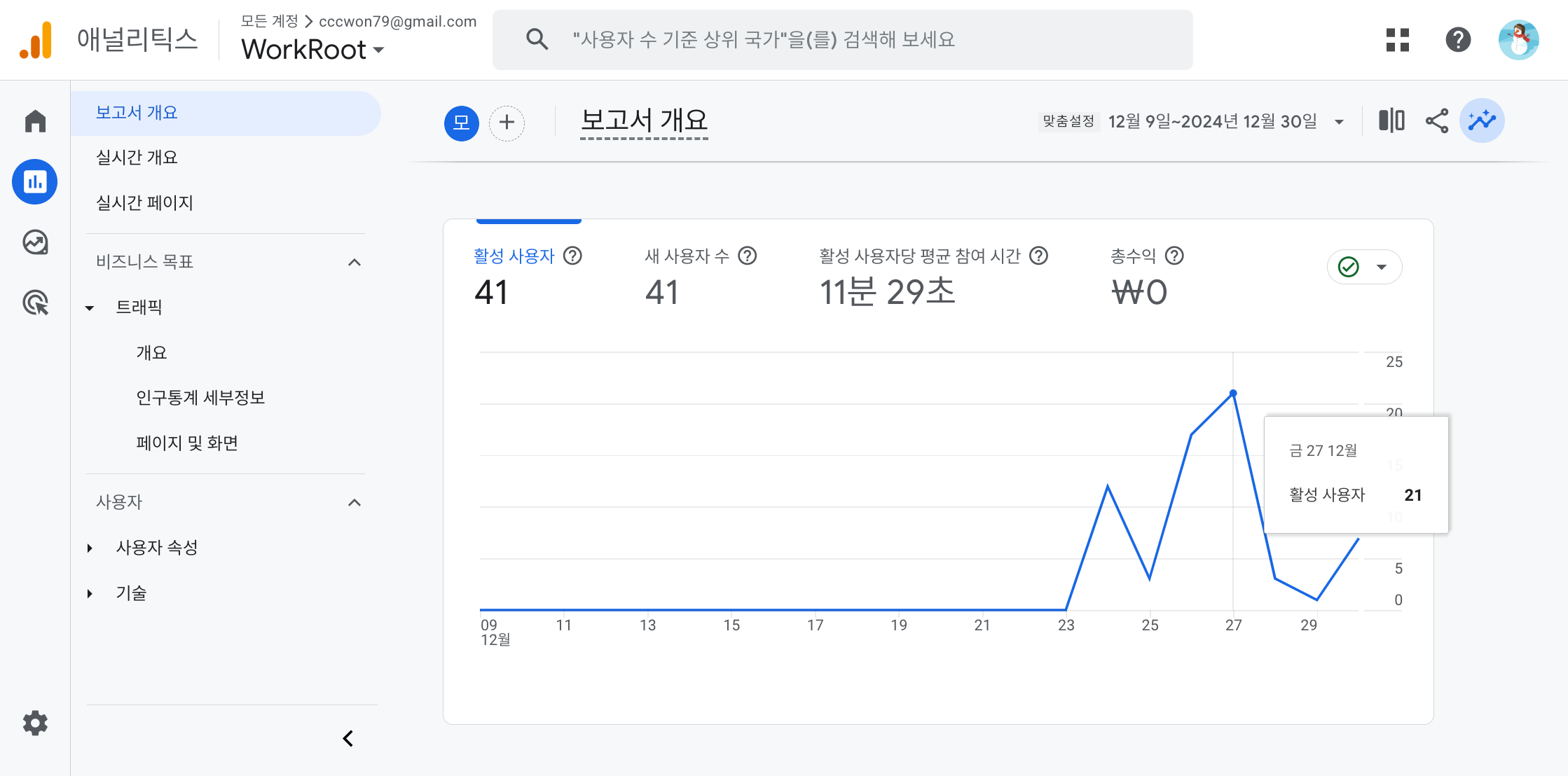Open the account avatar picture
Viewport: 1568px width, 776px height.
(x=1518, y=40)
